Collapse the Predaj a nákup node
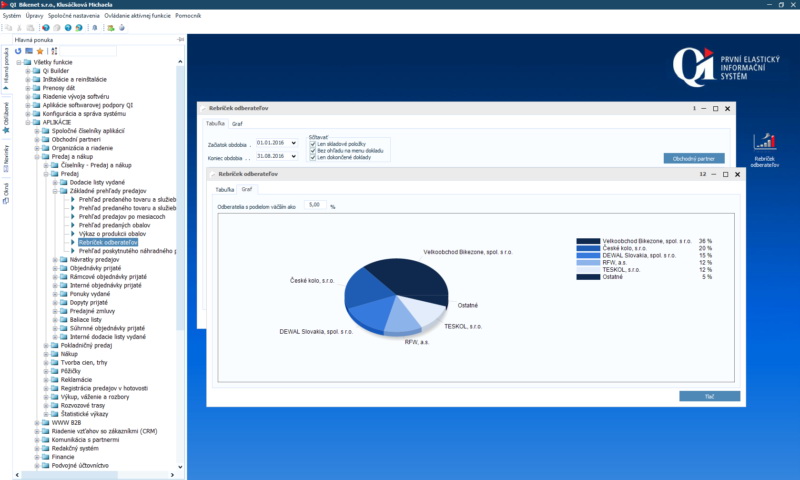 point(37,157)
